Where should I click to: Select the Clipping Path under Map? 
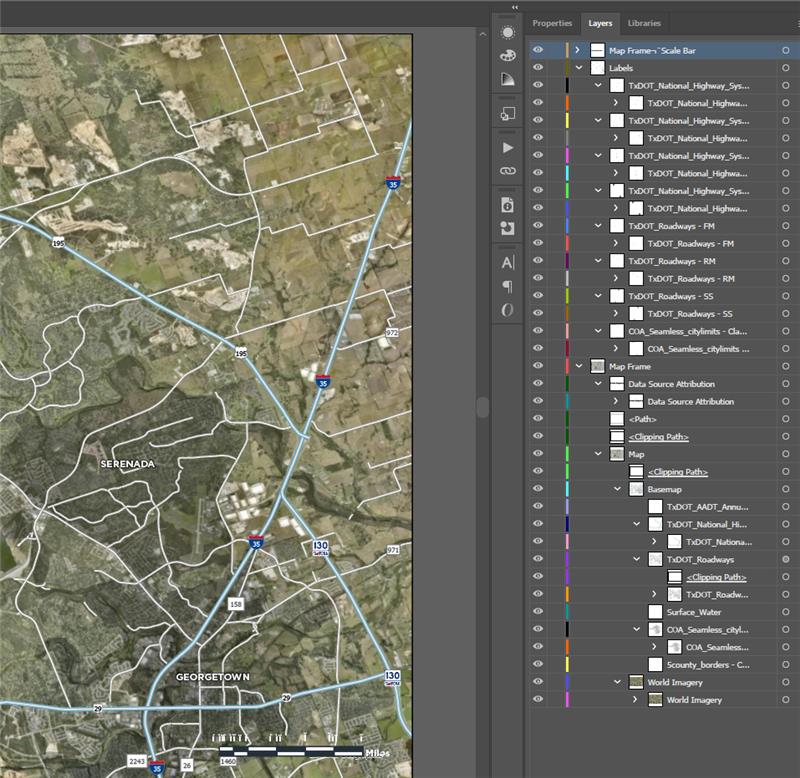(678, 472)
